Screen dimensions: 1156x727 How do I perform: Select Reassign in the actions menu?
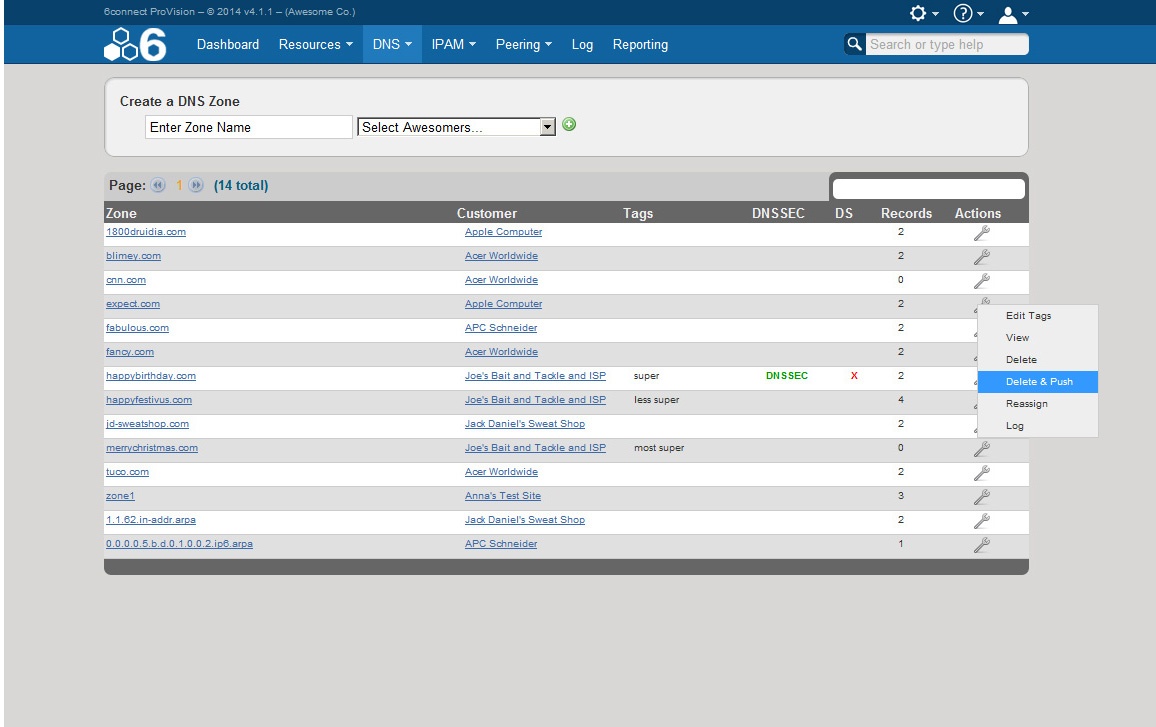coord(1026,404)
